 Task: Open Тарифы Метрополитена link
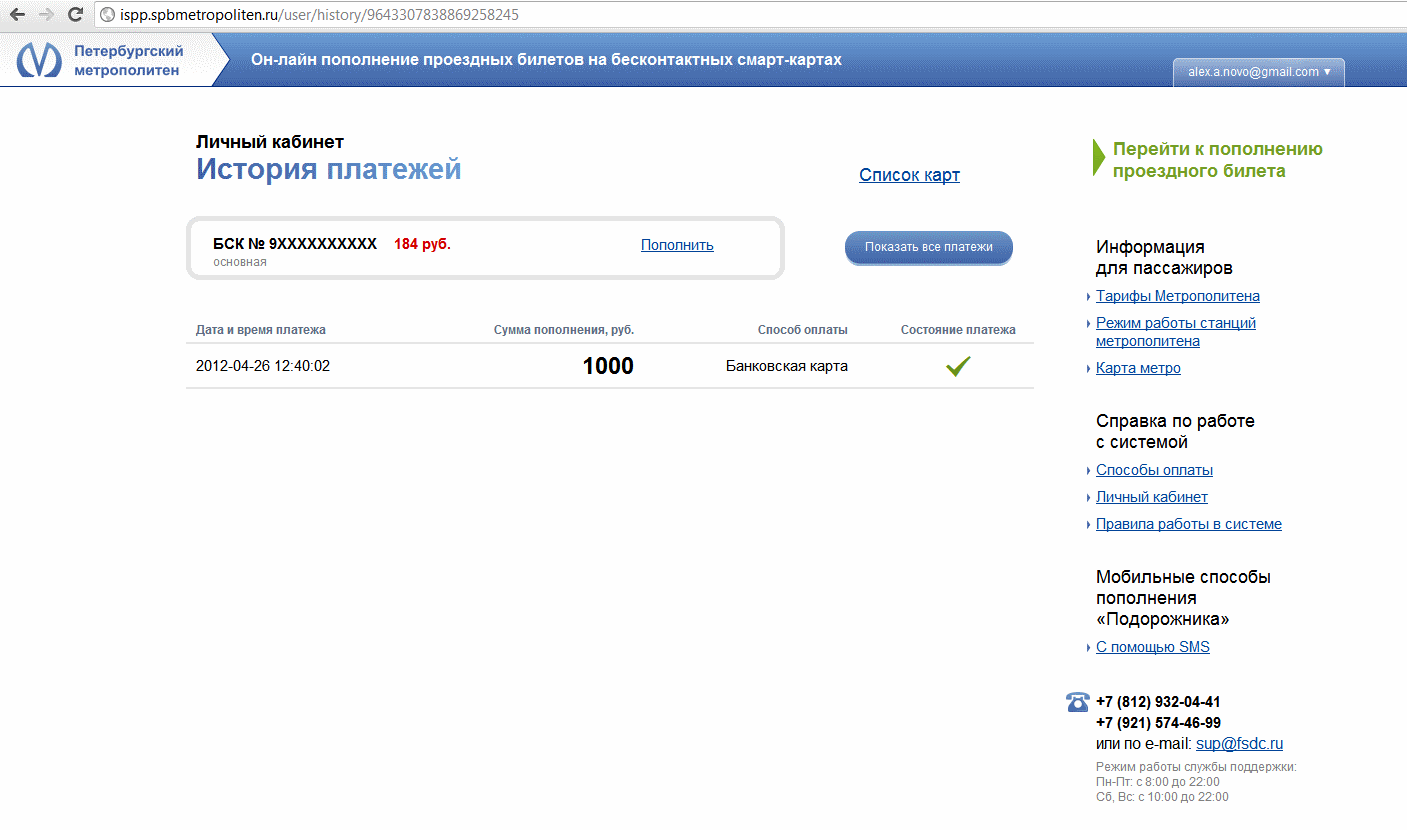click(x=1177, y=296)
